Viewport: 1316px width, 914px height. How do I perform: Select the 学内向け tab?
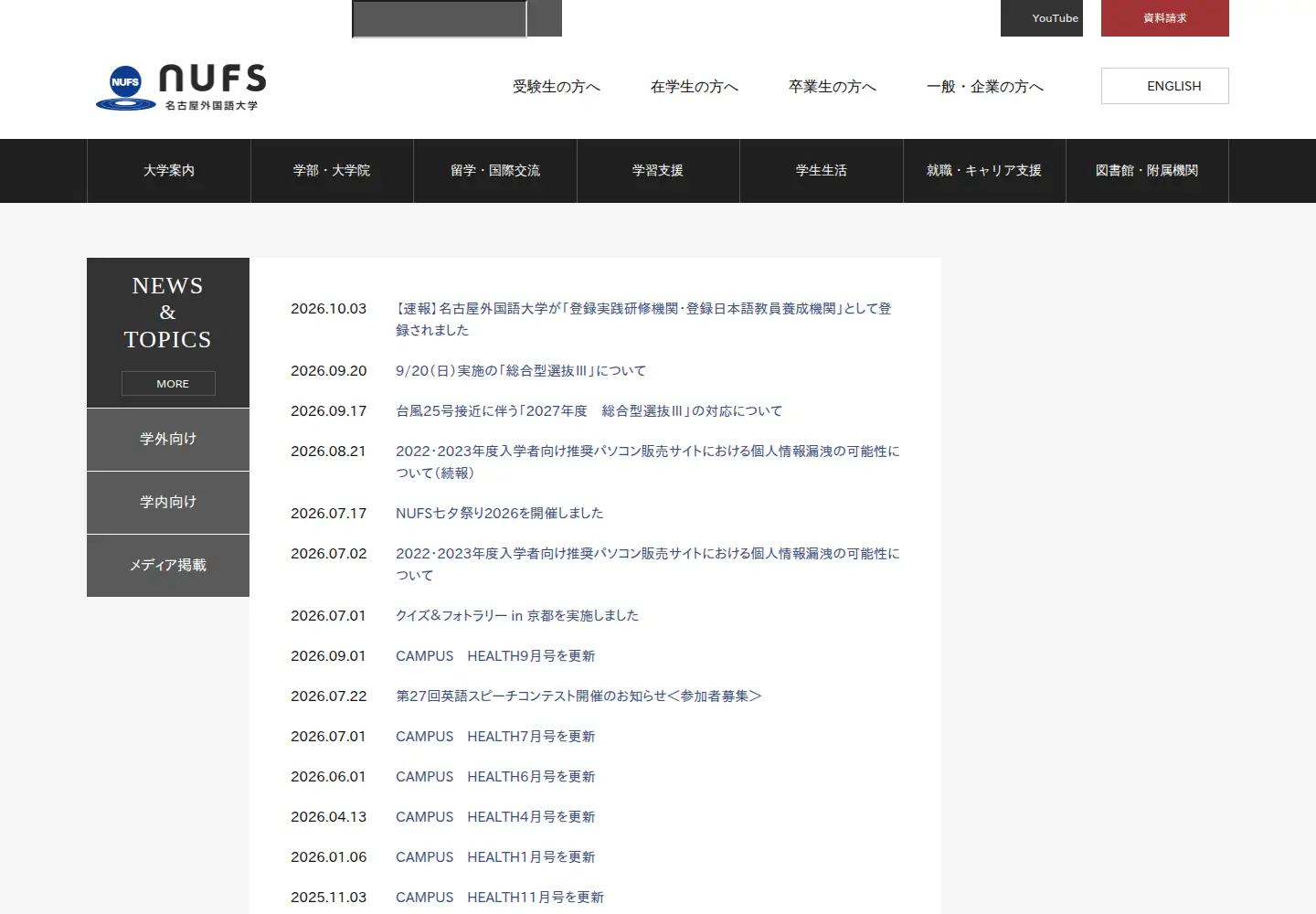coord(168,503)
